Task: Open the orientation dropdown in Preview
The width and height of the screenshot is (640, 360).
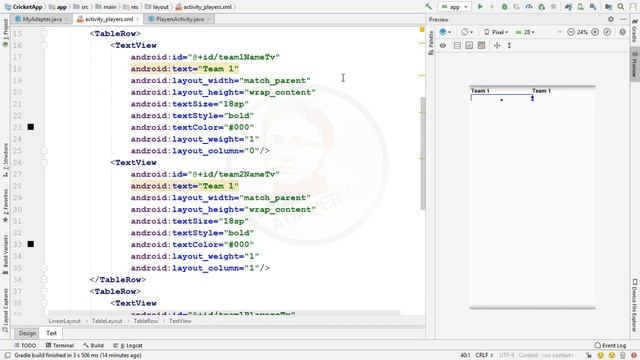Action: pyautogui.click(x=467, y=32)
